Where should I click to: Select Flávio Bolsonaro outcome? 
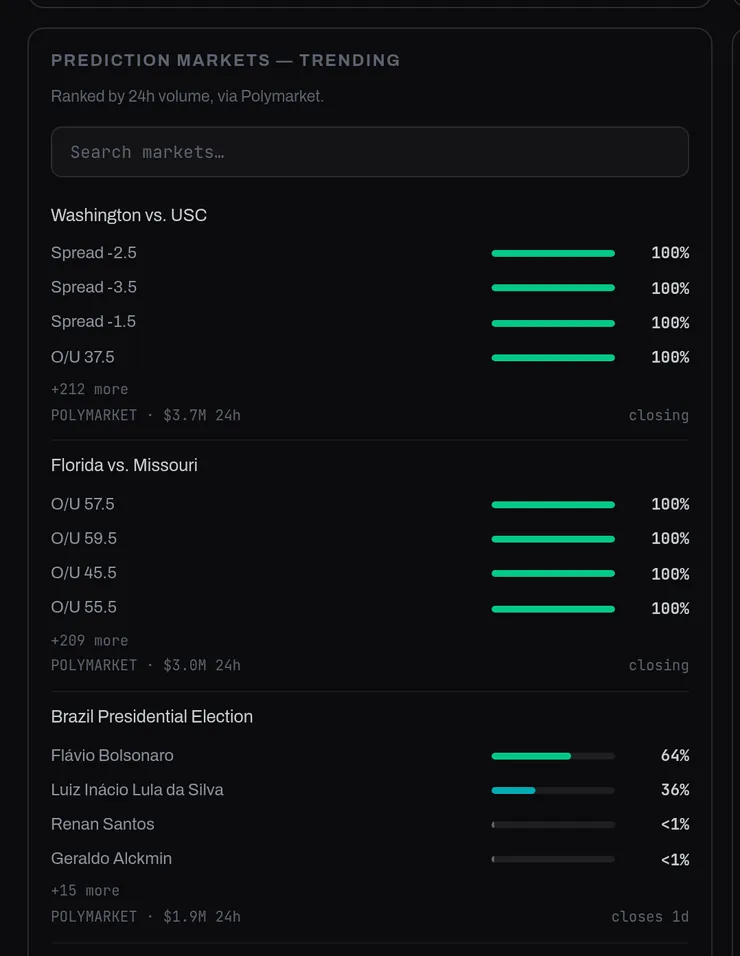coord(370,755)
